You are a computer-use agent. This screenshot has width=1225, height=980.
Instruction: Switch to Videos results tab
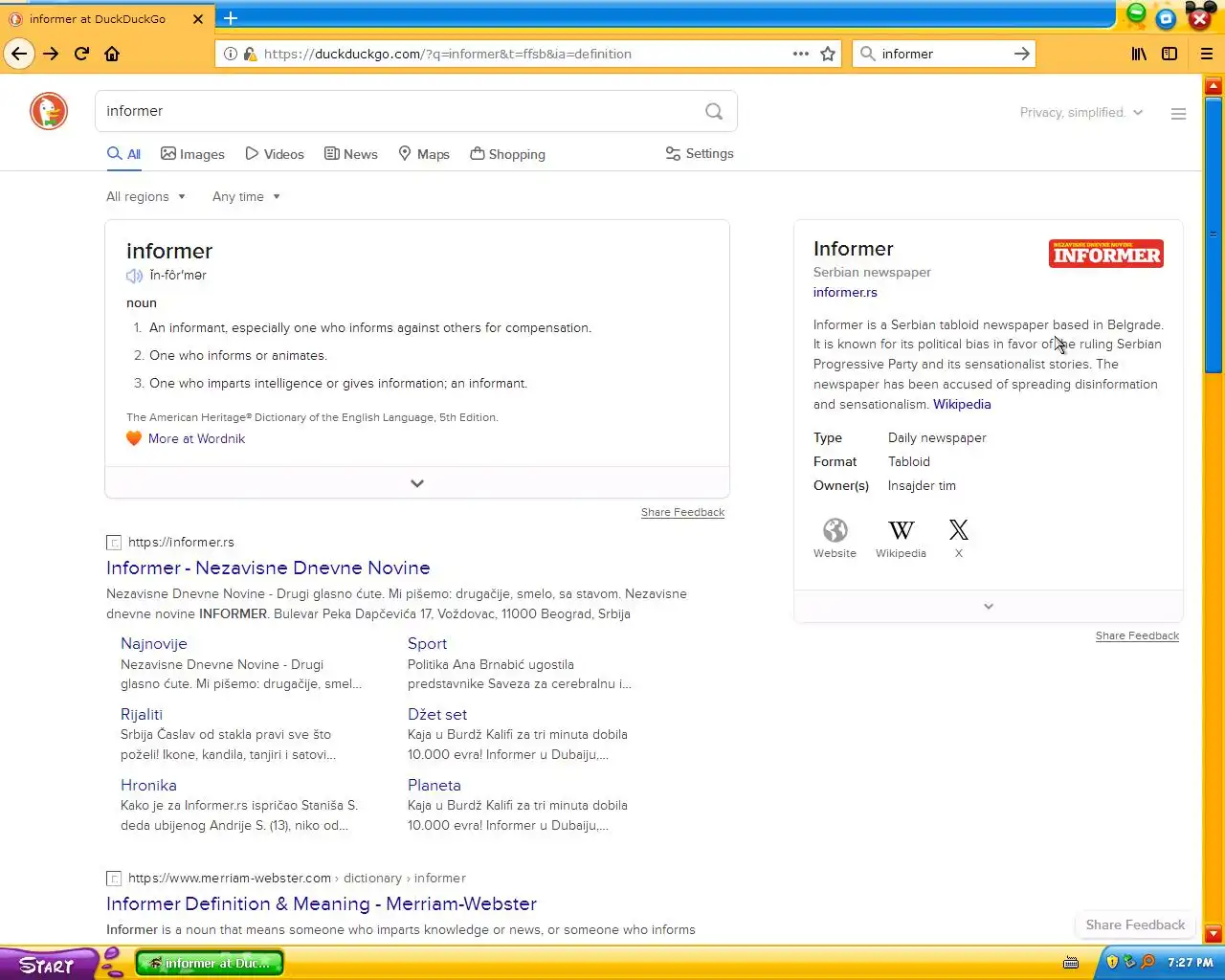tap(275, 154)
